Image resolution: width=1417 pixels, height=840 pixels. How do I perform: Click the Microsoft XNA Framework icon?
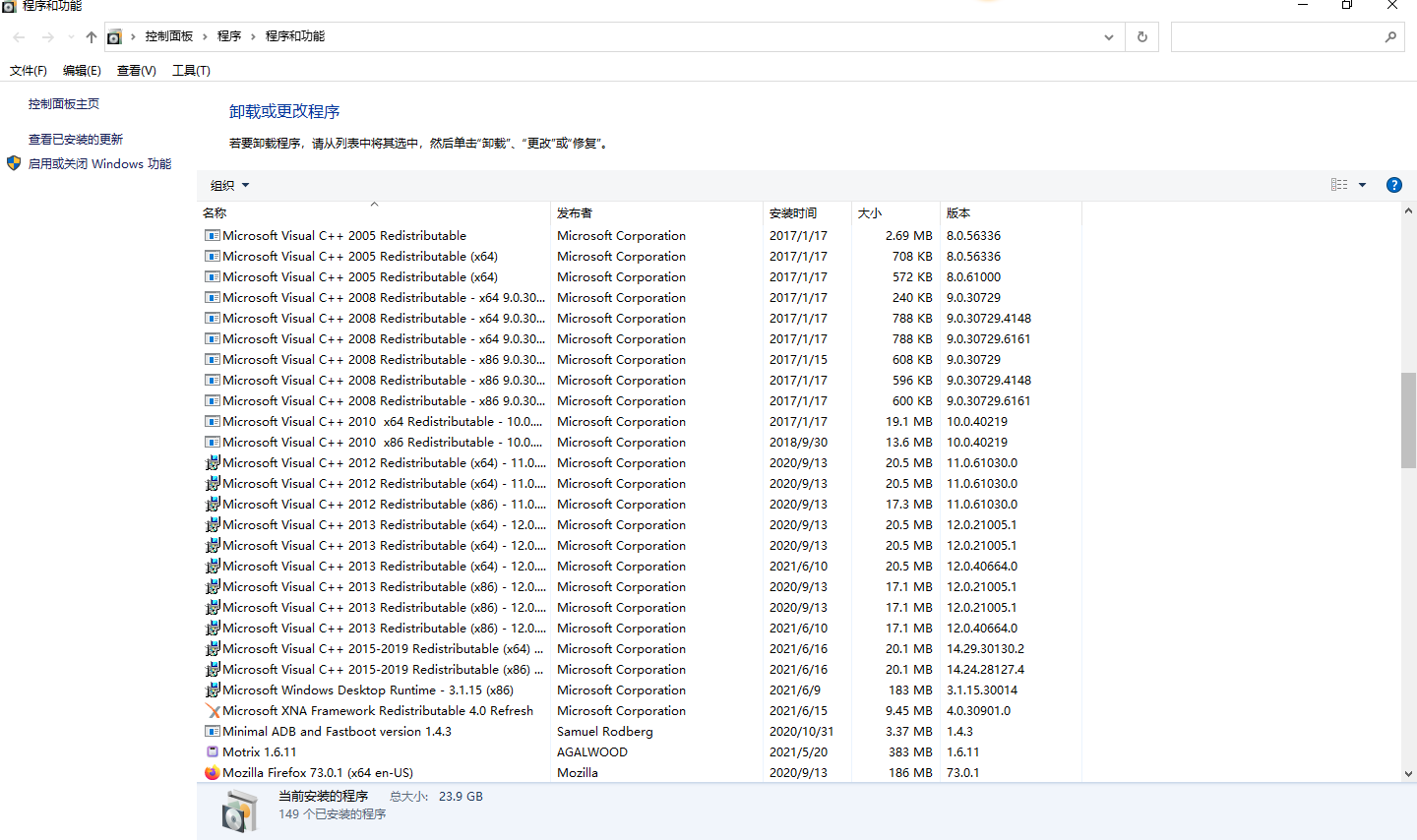(x=212, y=710)
